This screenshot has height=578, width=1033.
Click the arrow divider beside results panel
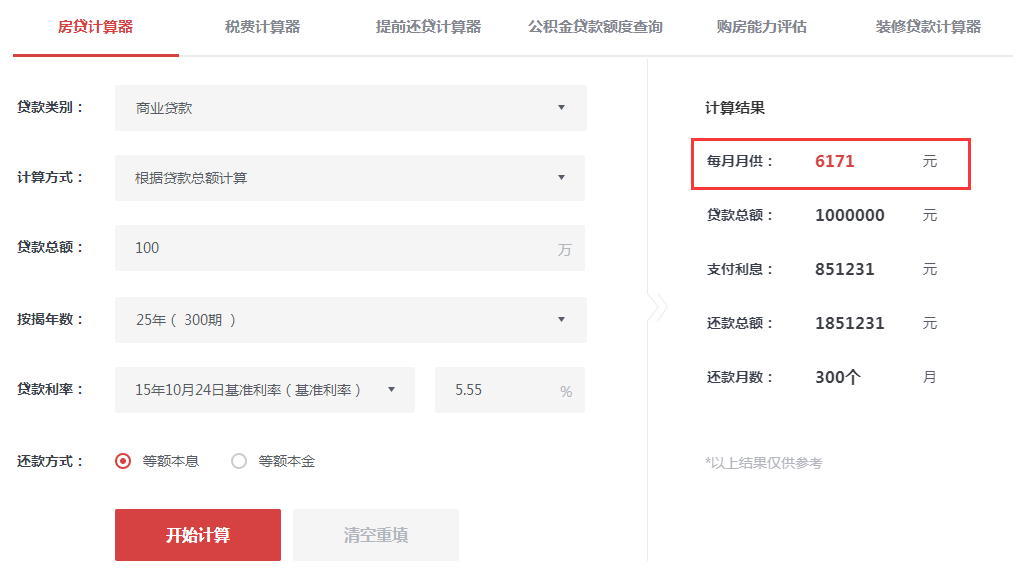657,308
